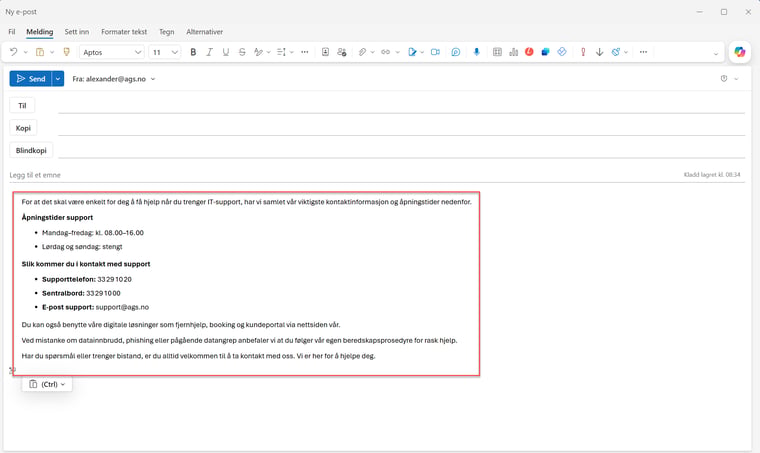Click the sensitivity shield icon near Send row
Screen dimensions: 760x453
coord(724,78)
